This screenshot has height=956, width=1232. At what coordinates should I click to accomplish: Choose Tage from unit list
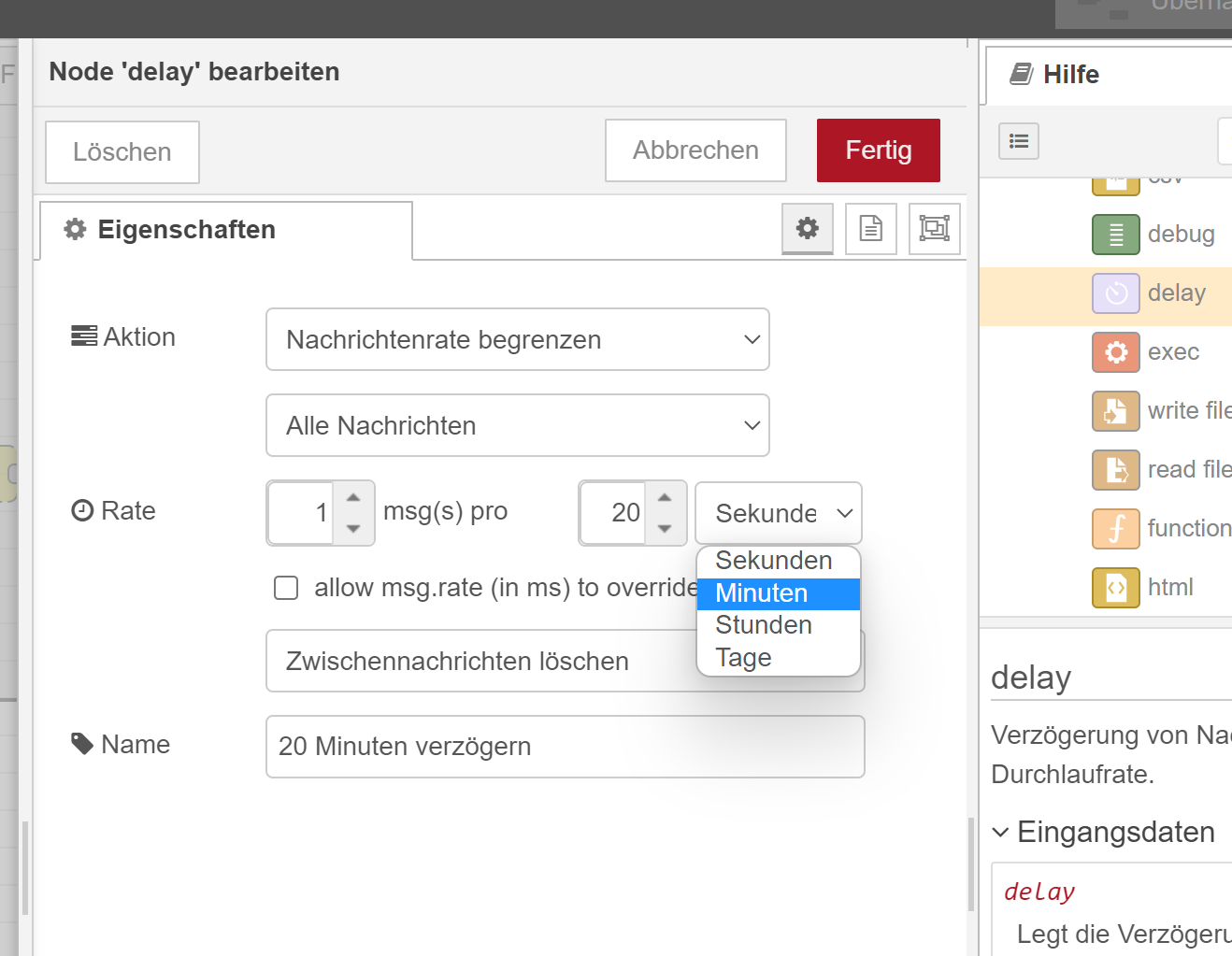(779, 658)
